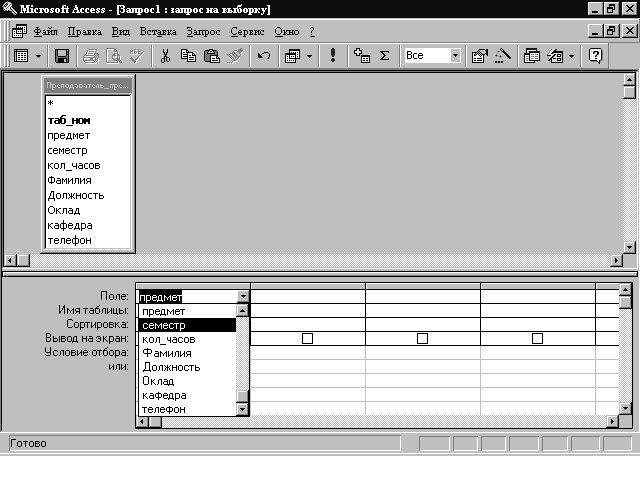Viewport: 640px width, 480px height.
Task: Click the New Object icon
Action: click(x=555, y=56)
